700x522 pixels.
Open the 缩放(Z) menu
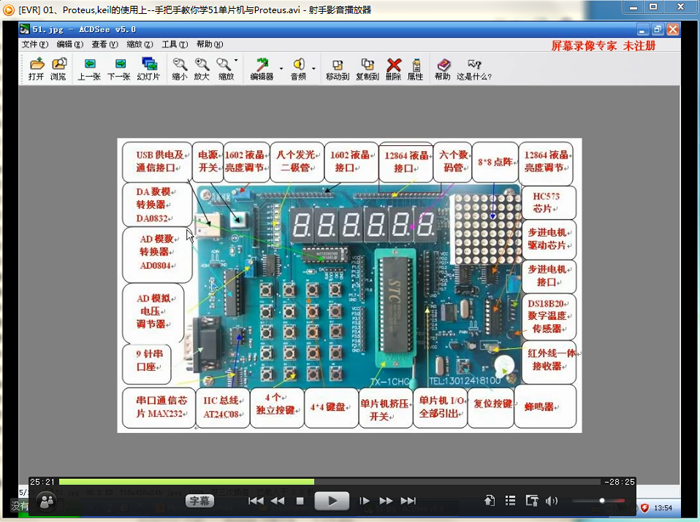point(140,44)
